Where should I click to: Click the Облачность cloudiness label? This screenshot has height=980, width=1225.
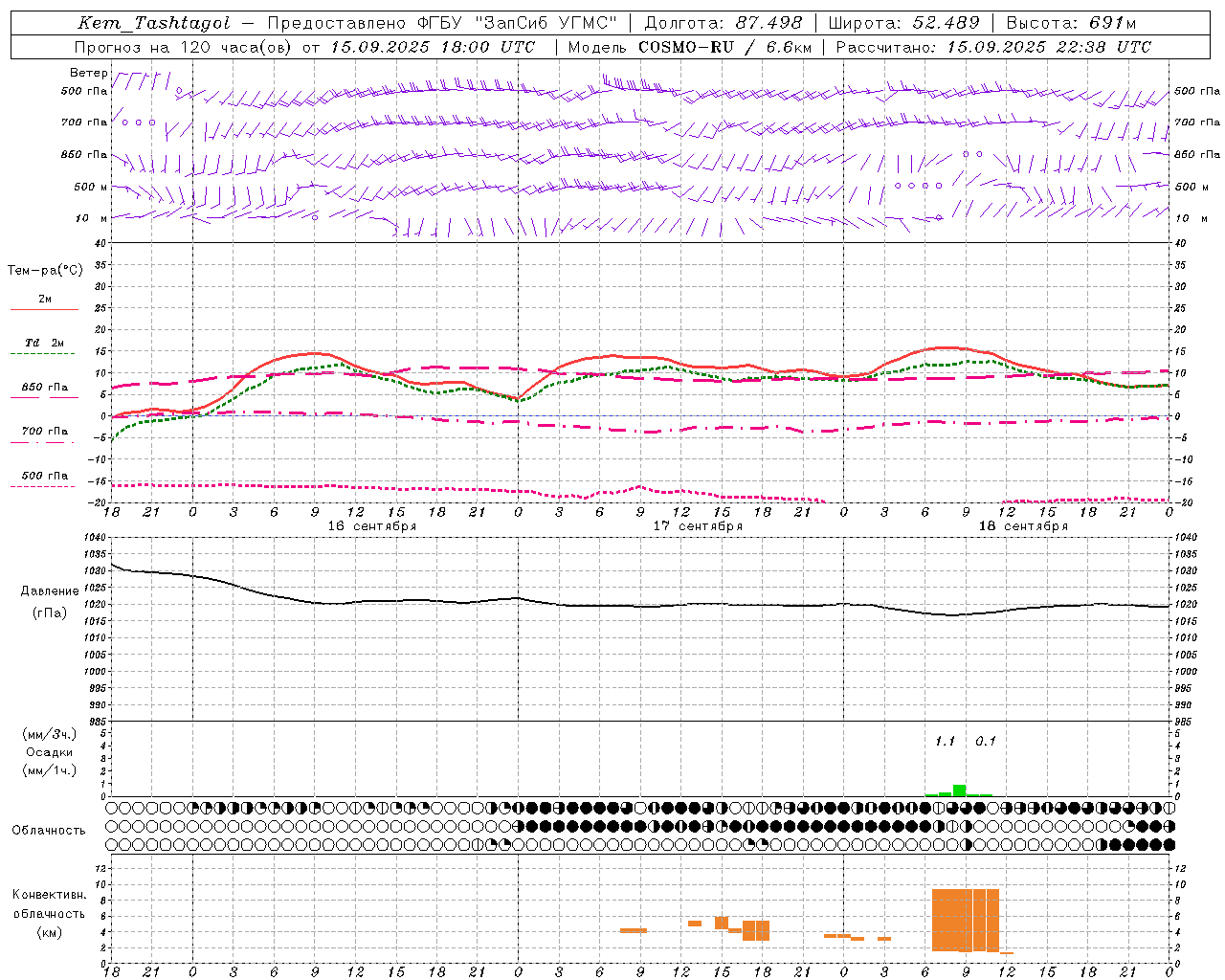(x=49, y=831)
